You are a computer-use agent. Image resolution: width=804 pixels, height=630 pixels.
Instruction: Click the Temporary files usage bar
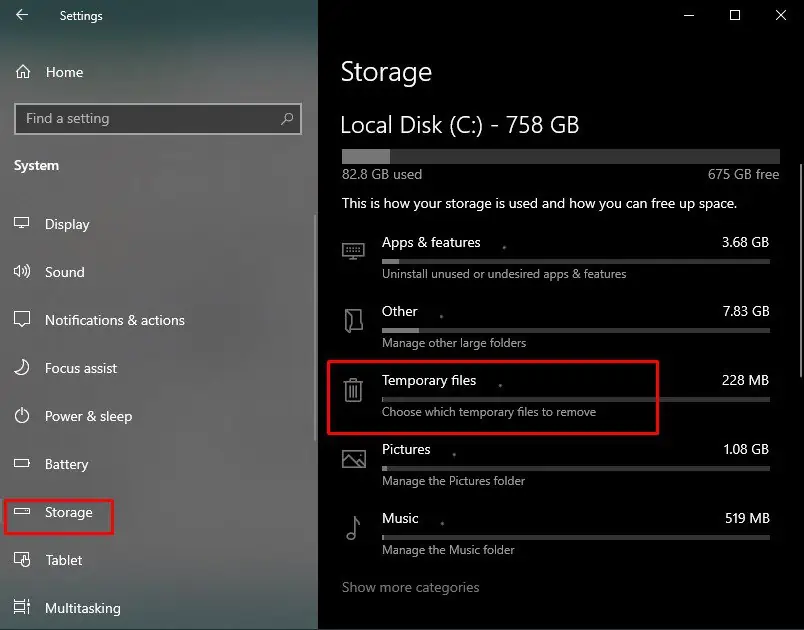575,399
